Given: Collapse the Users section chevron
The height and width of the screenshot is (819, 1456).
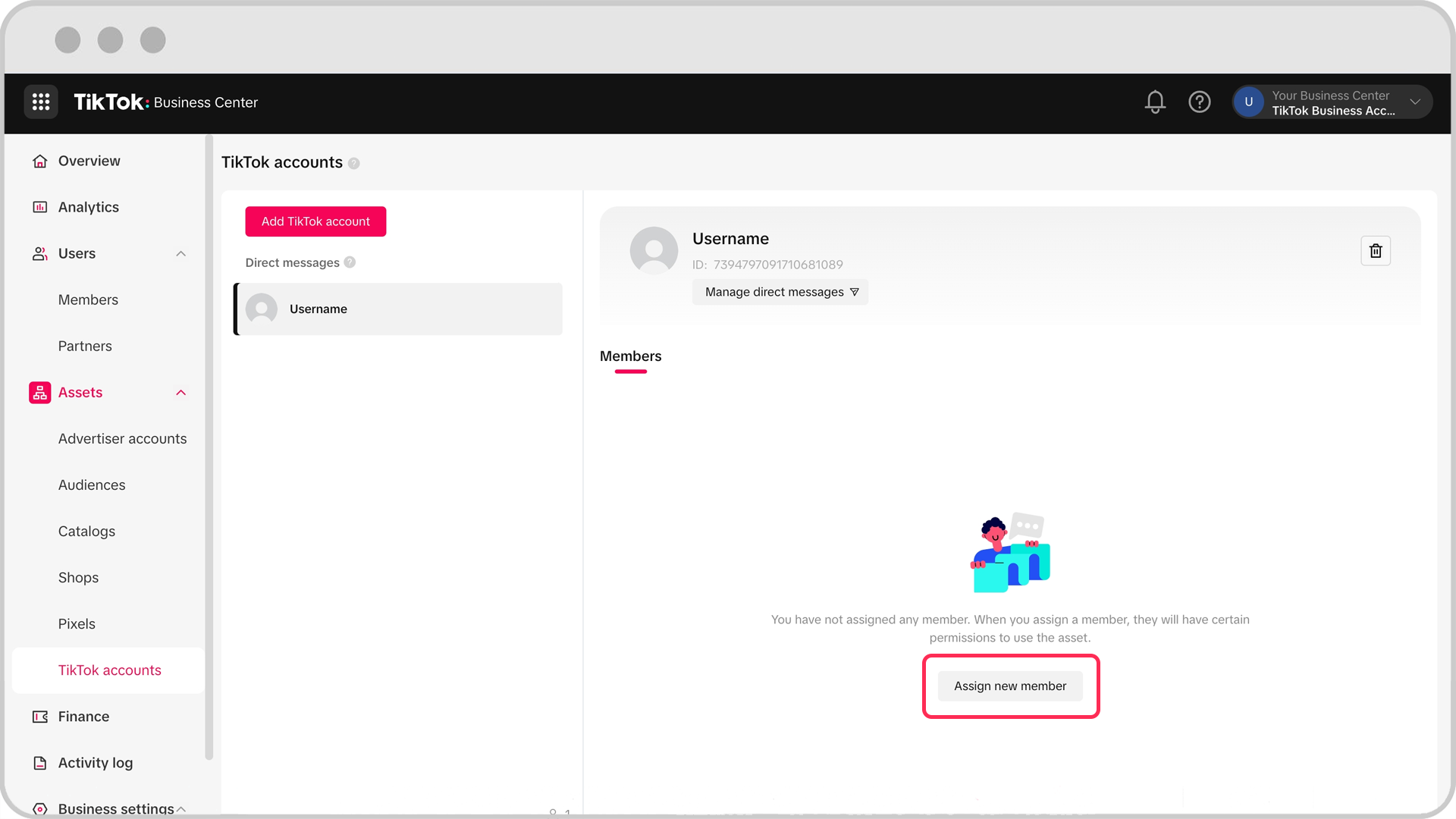Looking at the screenshot, I should (x=180, y=253).
